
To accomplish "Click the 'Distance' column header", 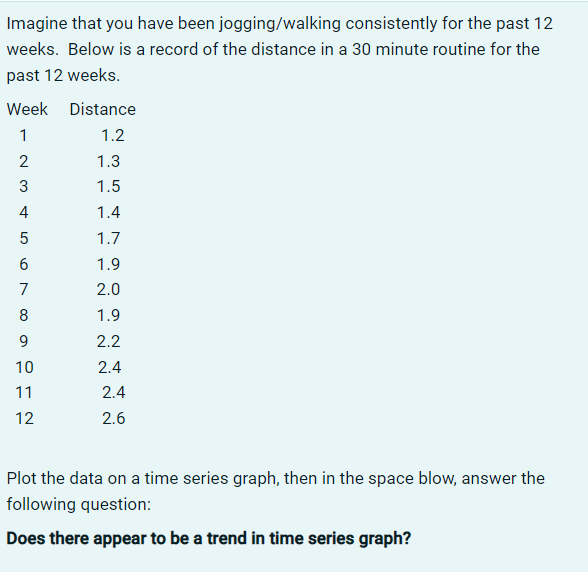I will pos(102,110).
